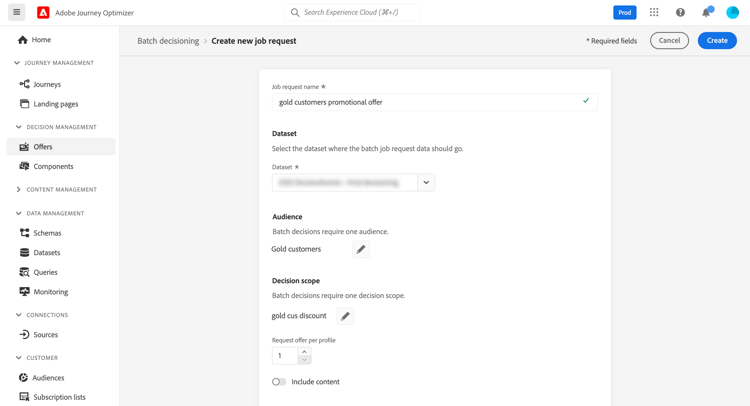Collapse the Data Management section

click(x=18, y=213)
